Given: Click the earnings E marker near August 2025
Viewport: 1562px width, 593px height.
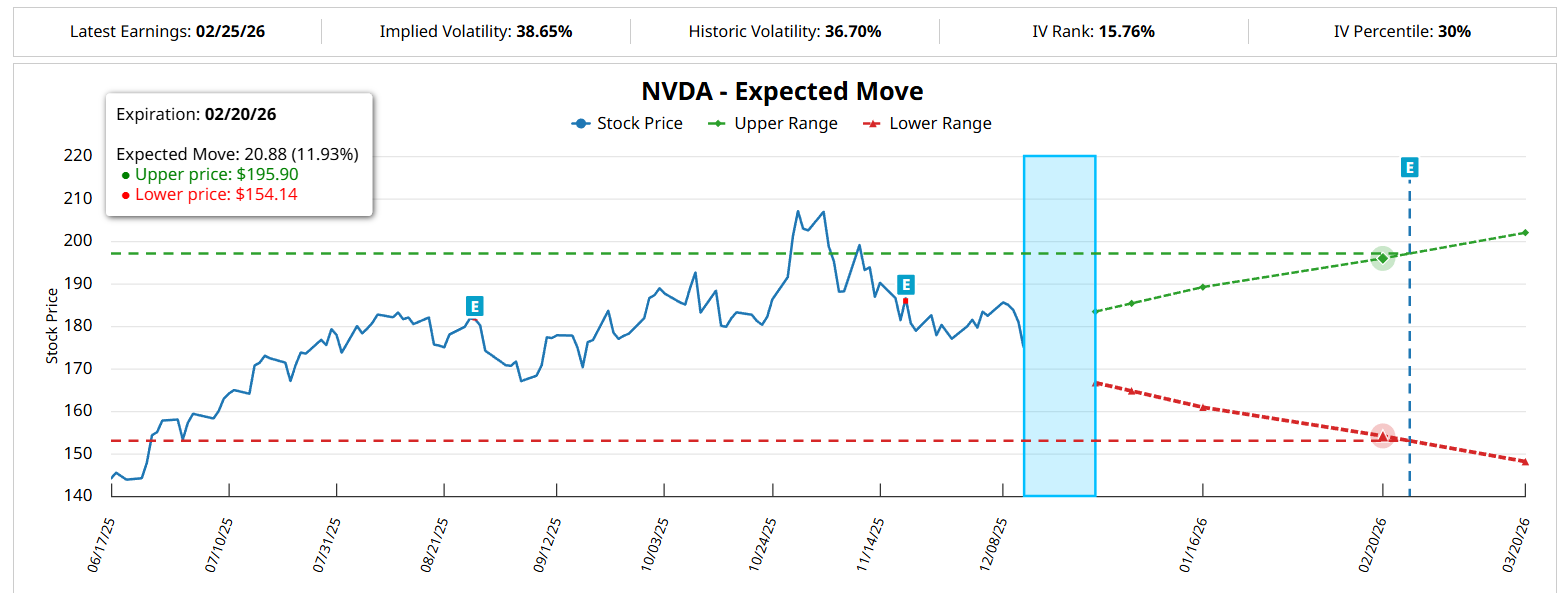Looking at the screenshot, I should point(474,306).
